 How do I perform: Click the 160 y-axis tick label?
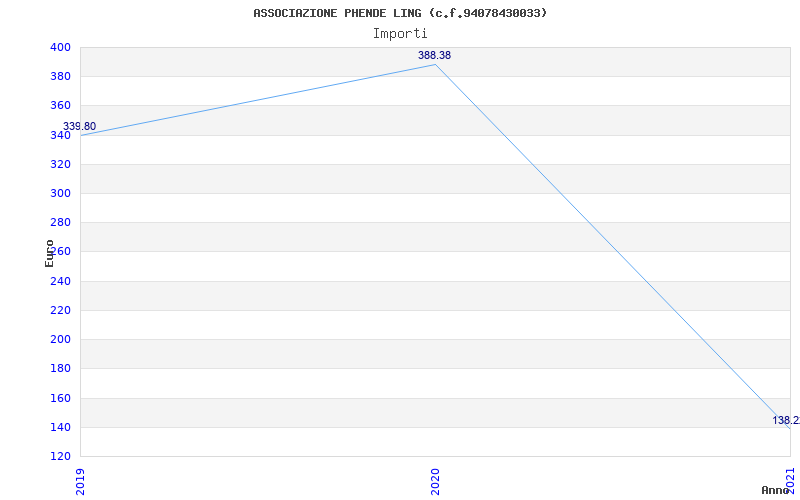60,398
